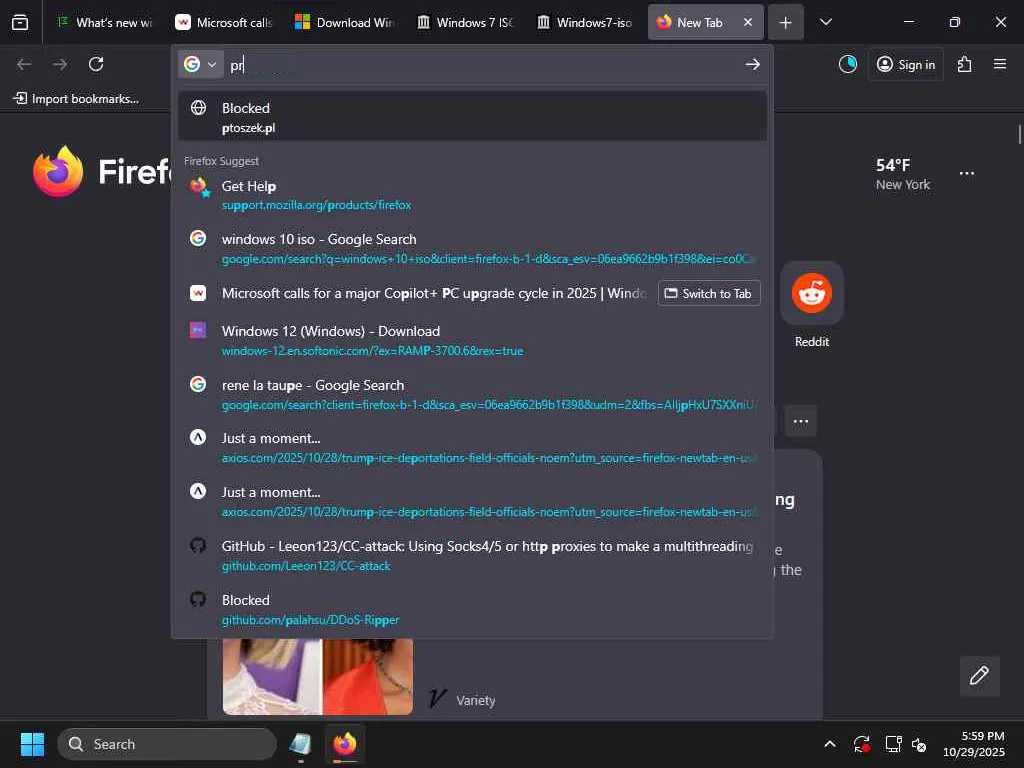Switch to the "Windows7-iso" tab
1024x768 pixels.
coord(585,22)
